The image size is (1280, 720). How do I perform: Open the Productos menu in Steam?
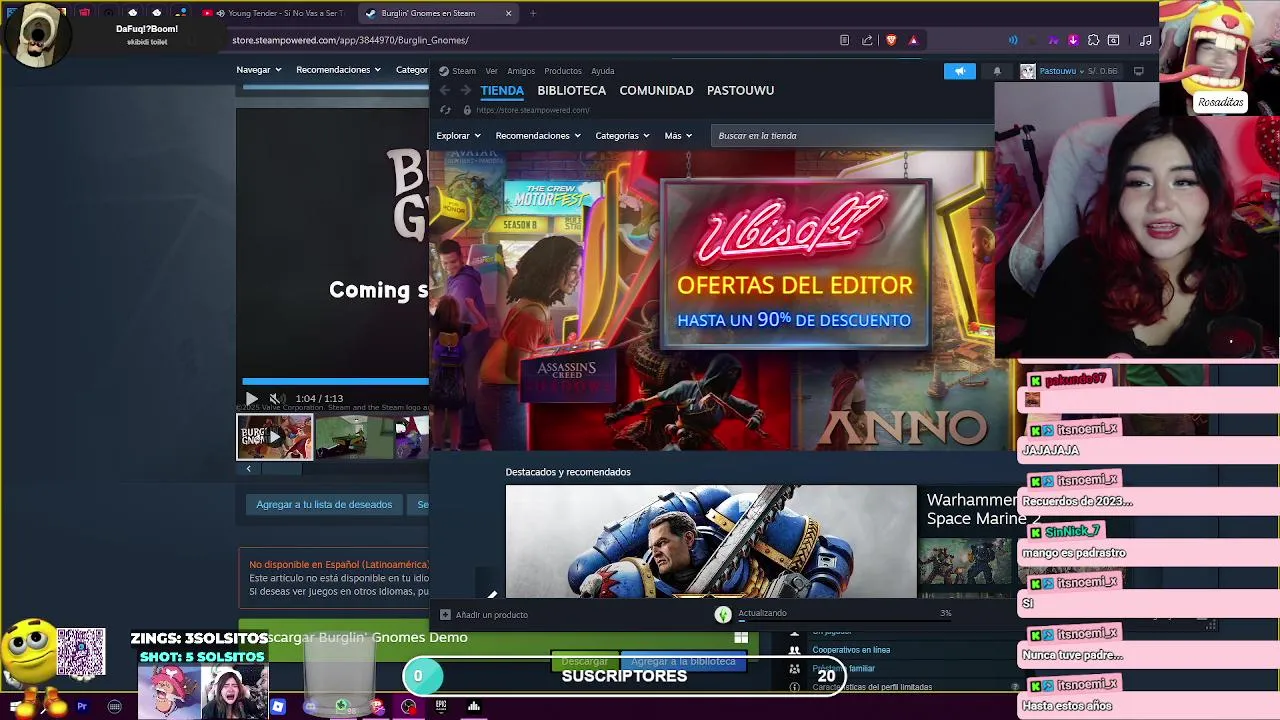pos(563,71)
